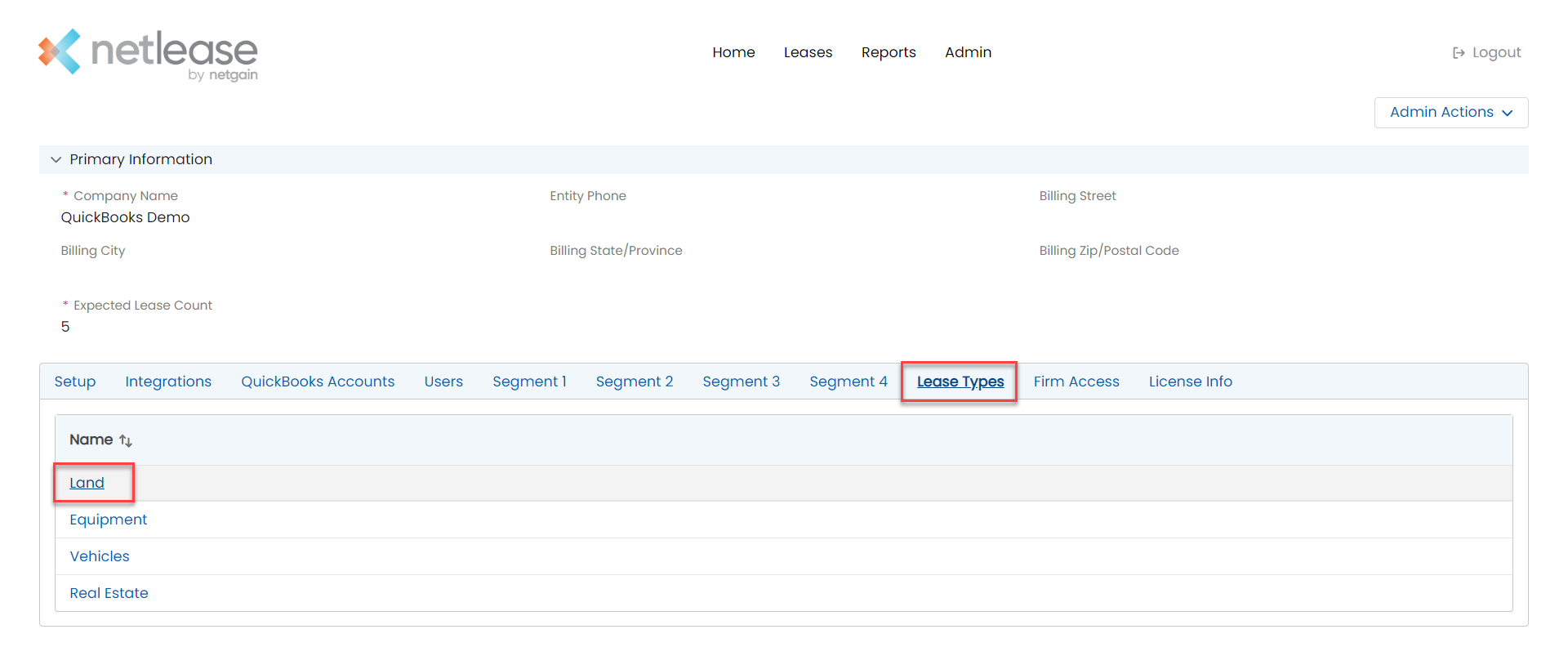Click the Billing State/Province field label
This screenshot has height=656, width=1568.
(x=616, y=251)
